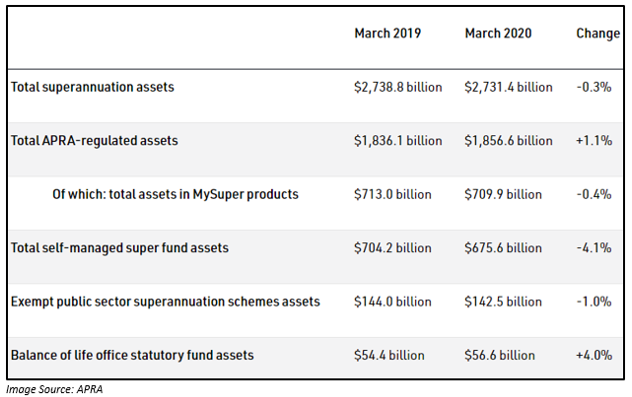This screenshot has width=632, height=397.
Task: Select the Total APRA-regulated assets label
Action: click(x=94, y=141)
